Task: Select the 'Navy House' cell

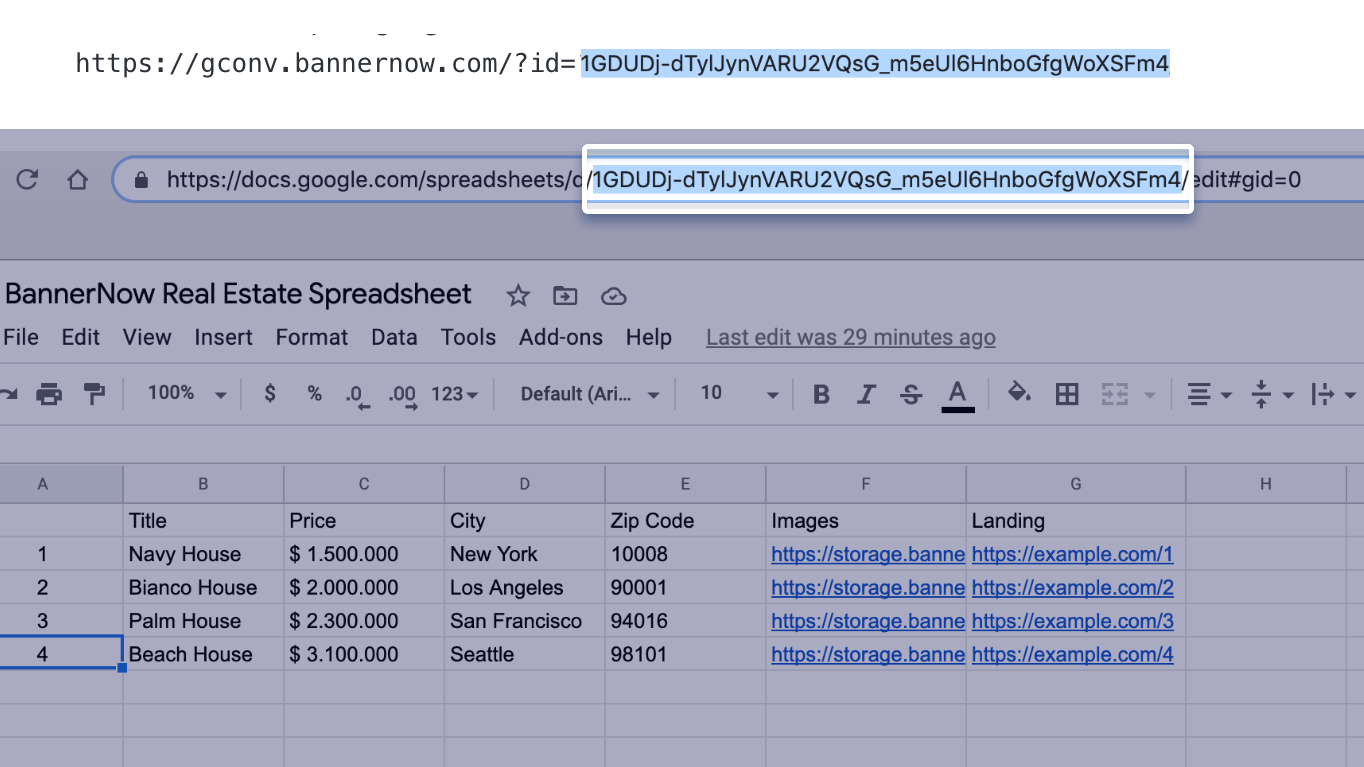Action: 204,554
